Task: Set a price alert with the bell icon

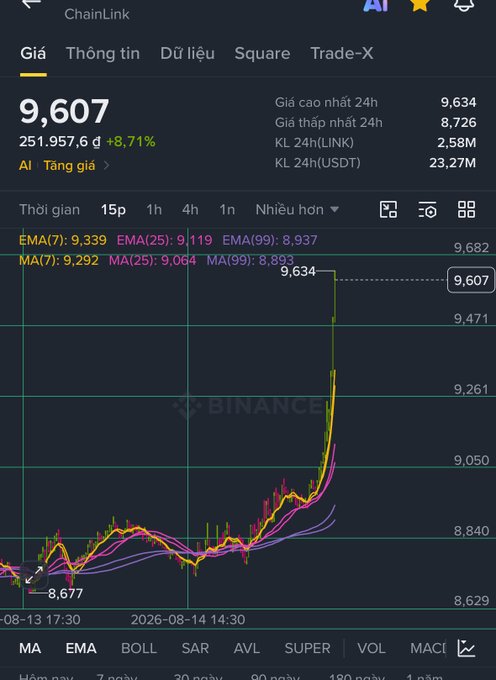Action: pos(463,5)
